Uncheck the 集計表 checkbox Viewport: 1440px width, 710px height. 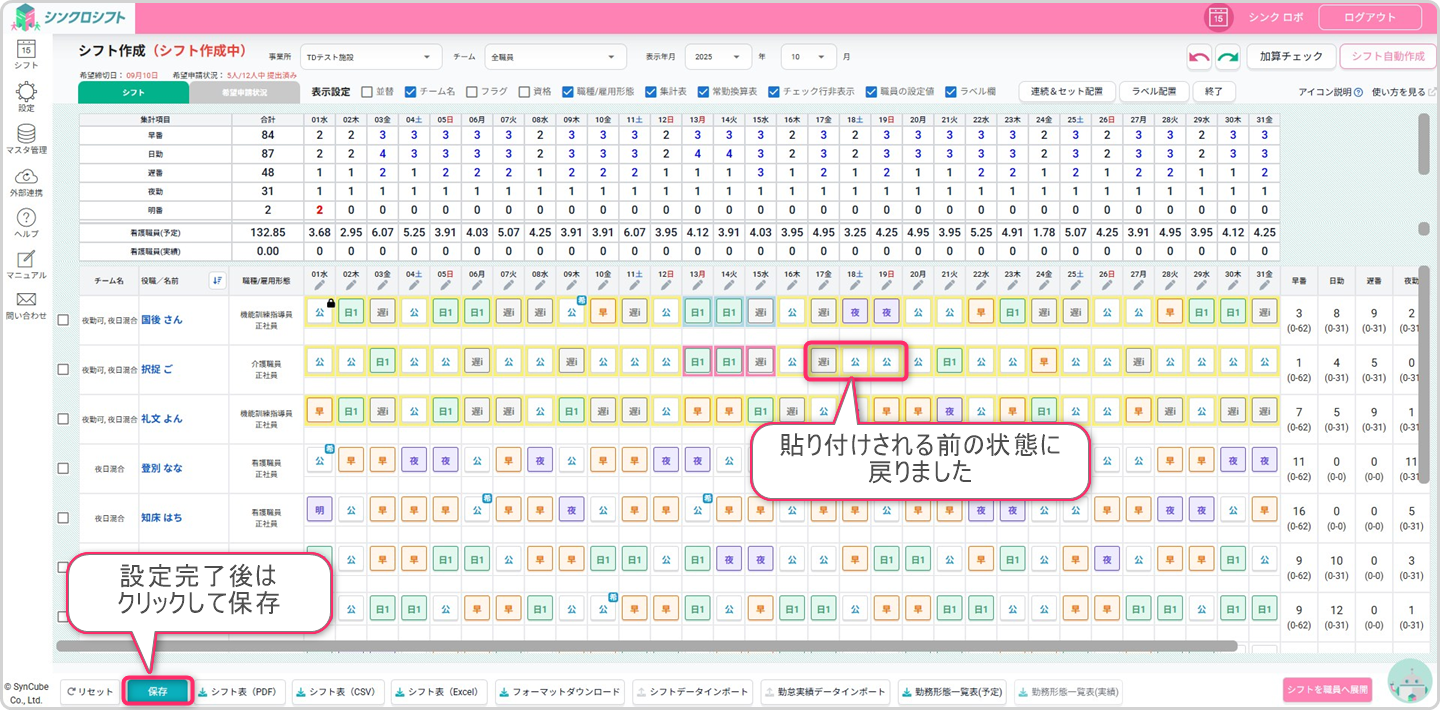coord(651,91)
